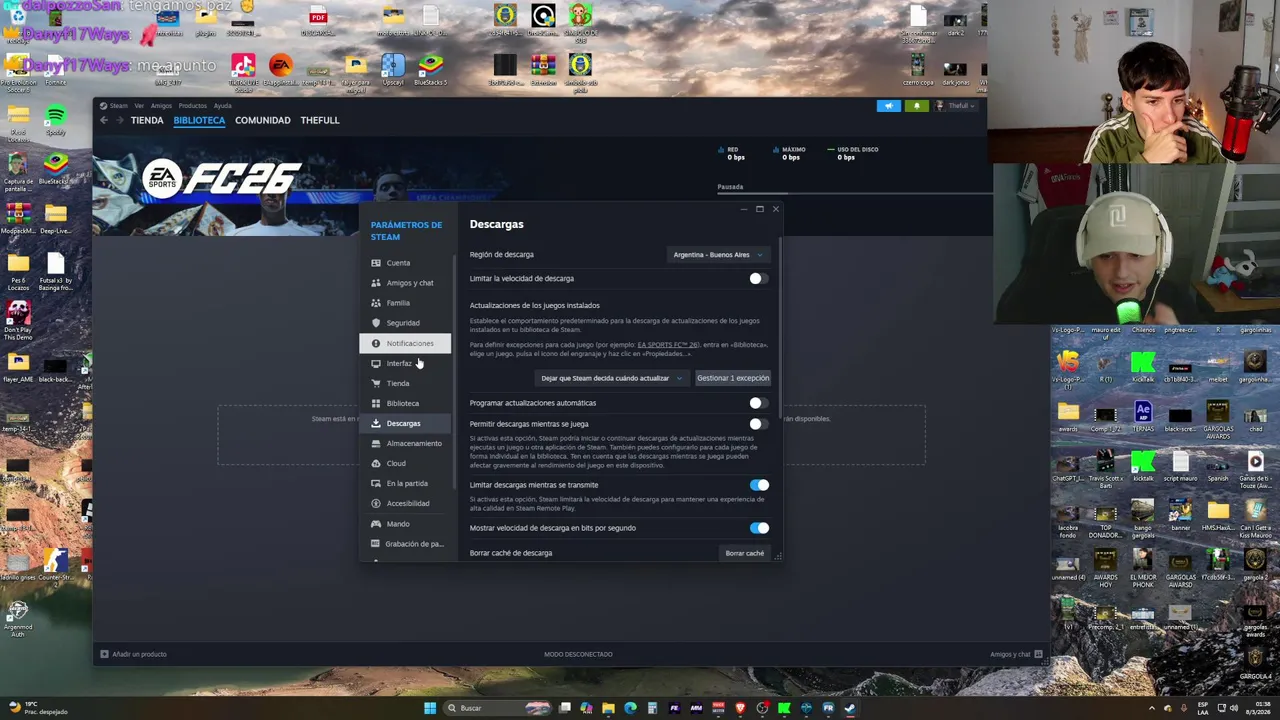This screenshot has height=720, width=1280.
Task: Open the Productos menu
Action: [x=192, y=106]
